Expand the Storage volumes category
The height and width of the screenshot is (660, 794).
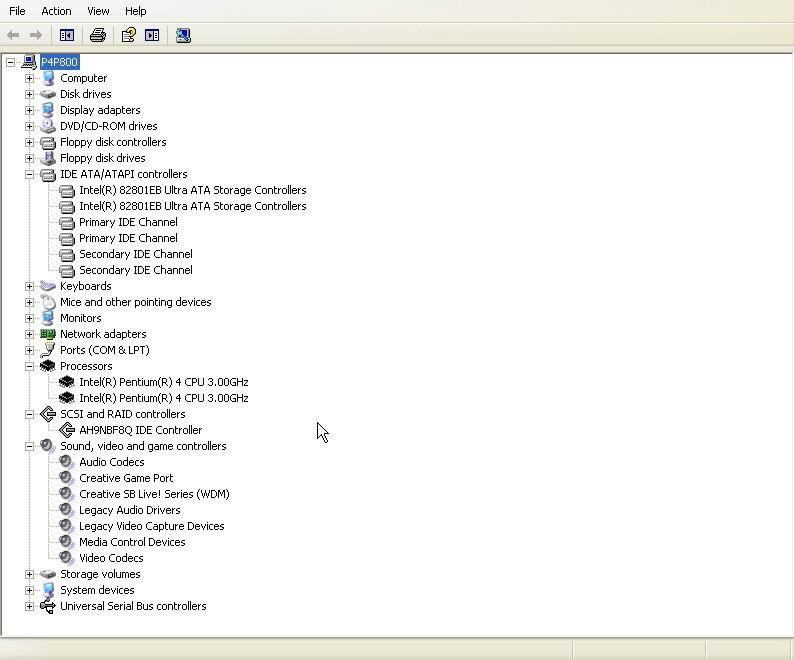pos(29,574)
